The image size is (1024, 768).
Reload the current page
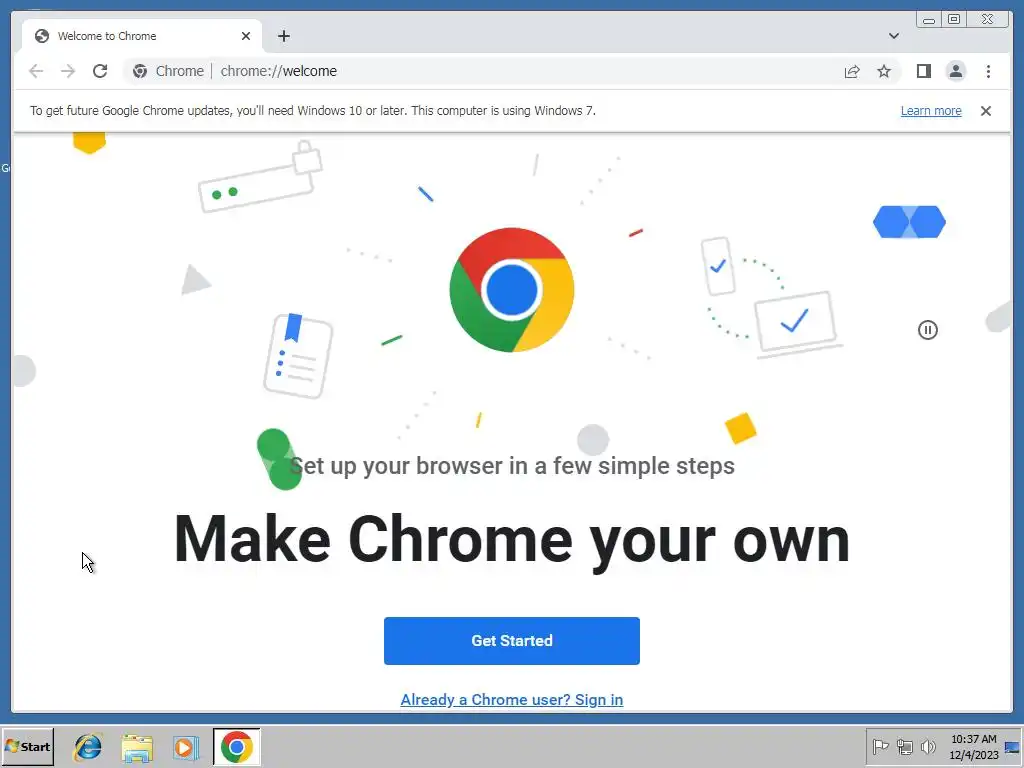point(100,71)
